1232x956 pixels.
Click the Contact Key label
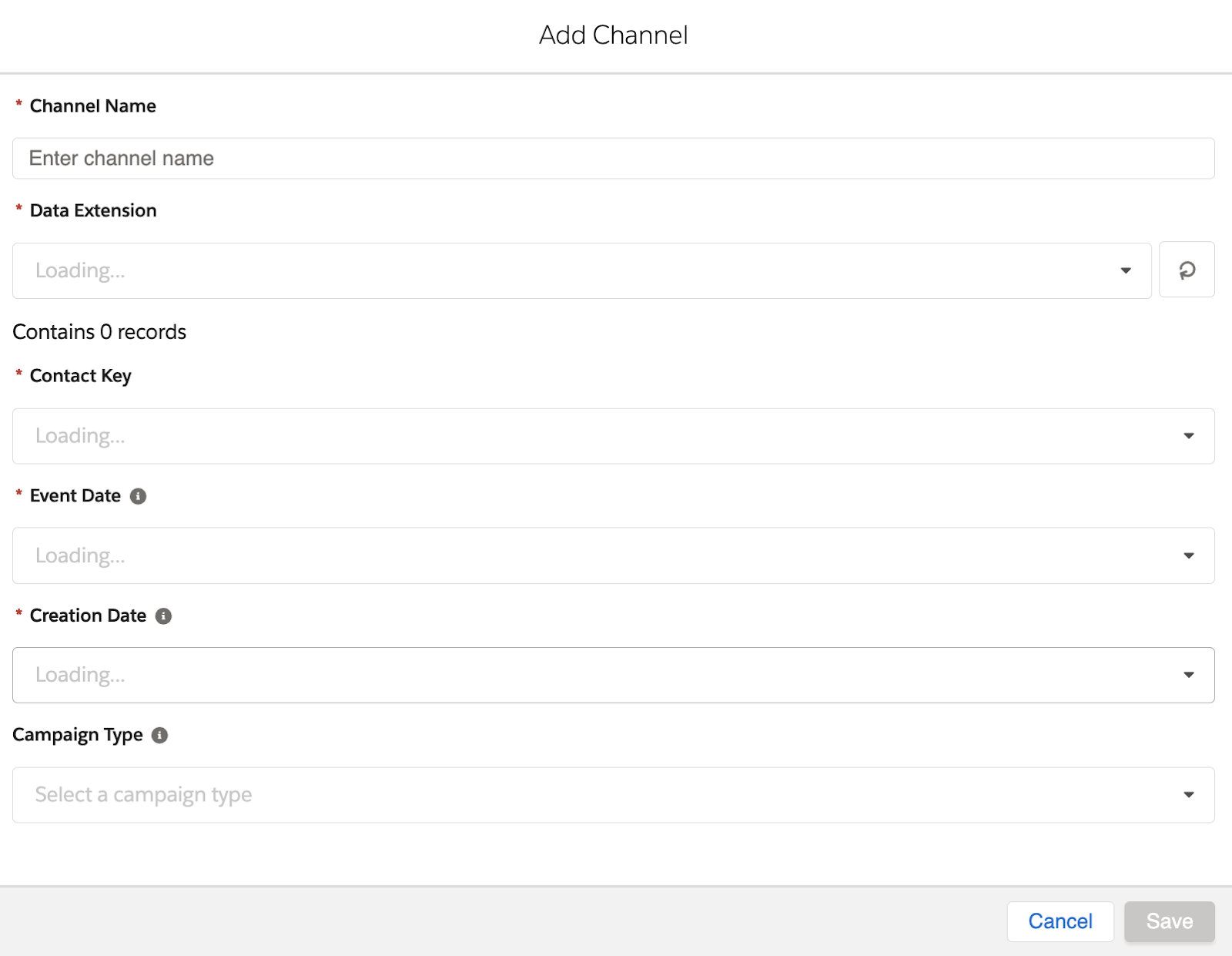click(80, 376)
